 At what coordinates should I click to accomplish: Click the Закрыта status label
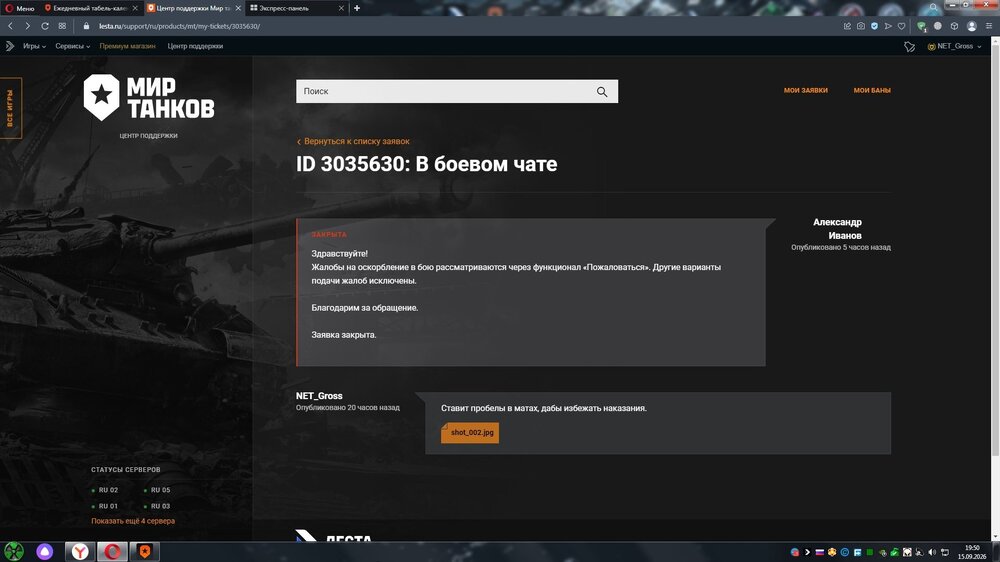click(329, 234)
